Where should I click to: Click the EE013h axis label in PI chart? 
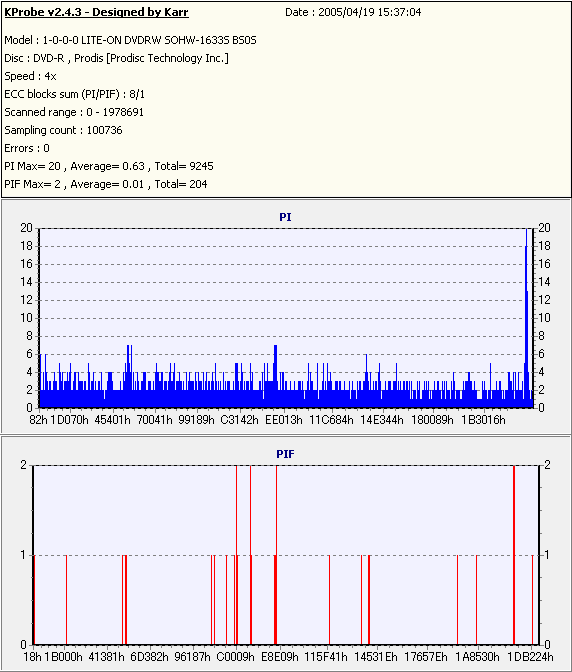click(284, 420)
